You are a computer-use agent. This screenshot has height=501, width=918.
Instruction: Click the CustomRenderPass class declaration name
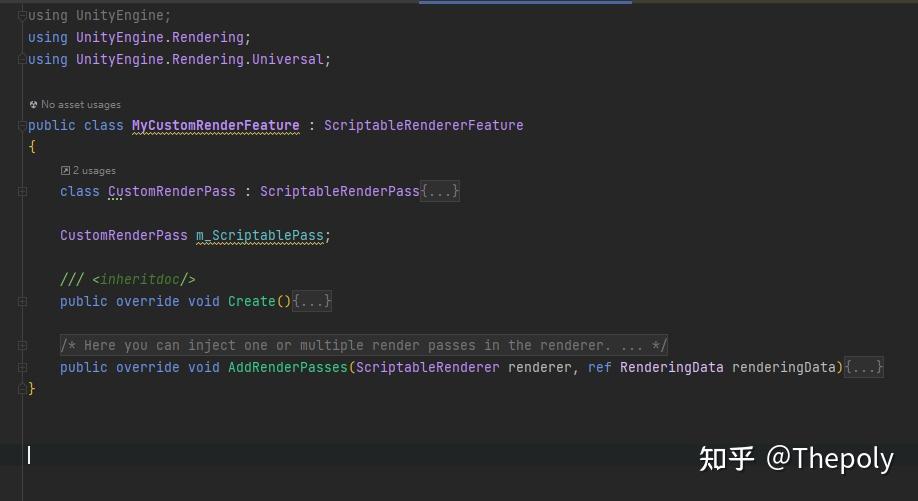coord(172,191)
